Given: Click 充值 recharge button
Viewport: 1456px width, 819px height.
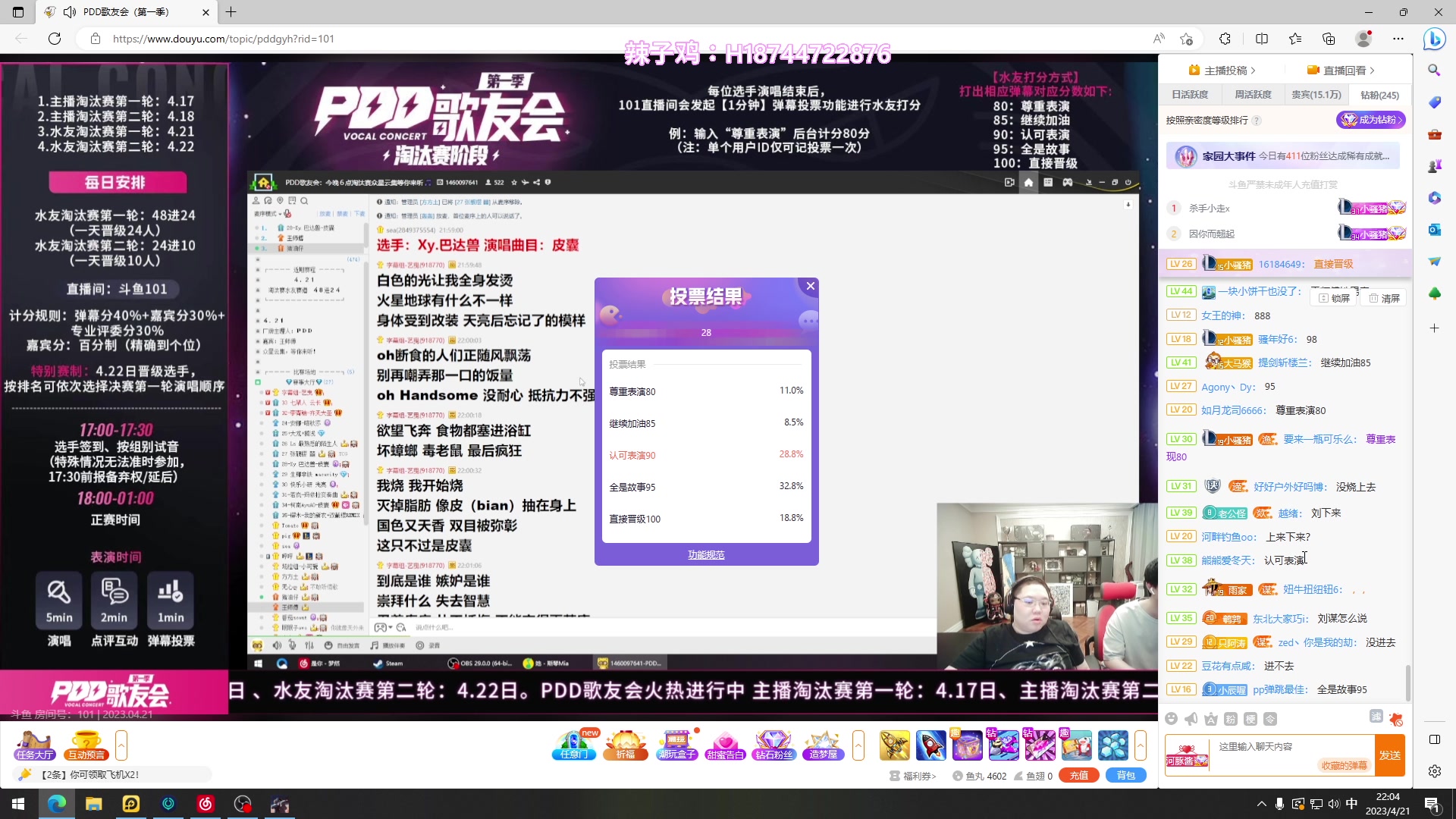Looking at the screenshot, I should click(x=1079, y=776).
